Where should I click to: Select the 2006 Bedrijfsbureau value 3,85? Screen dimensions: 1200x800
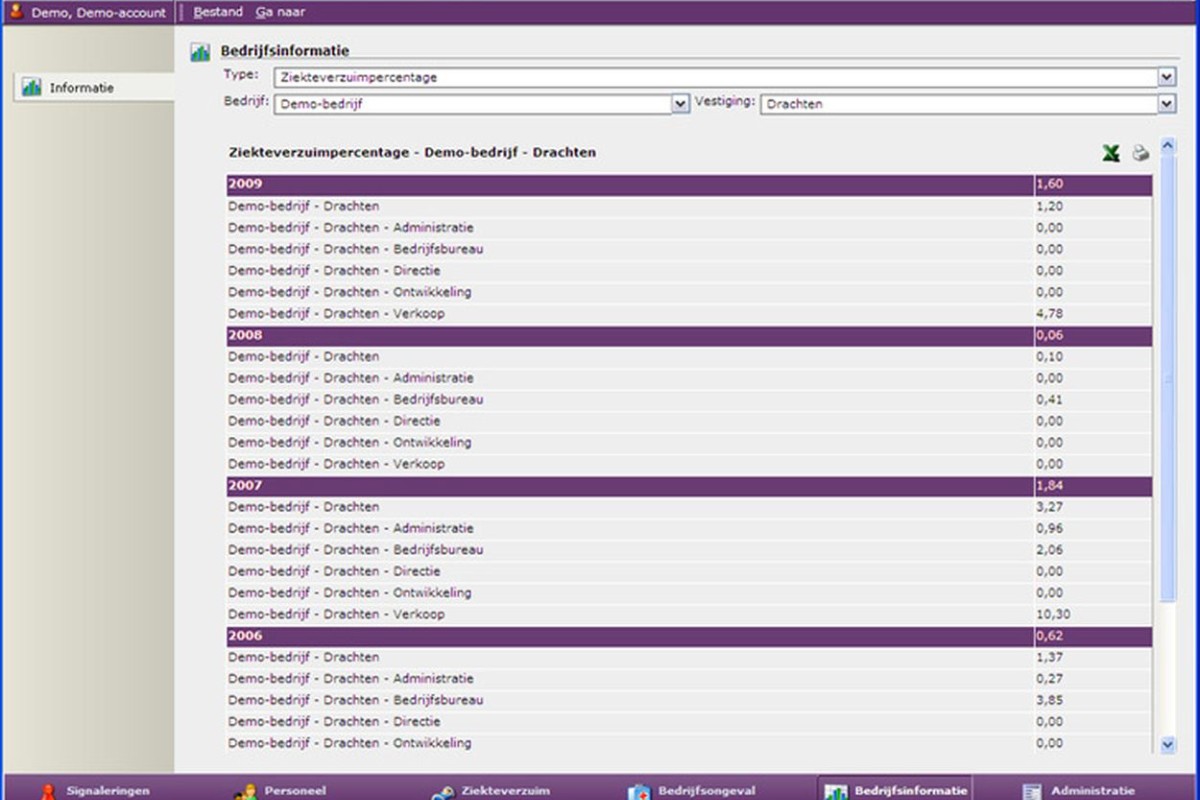point(1050,700)
